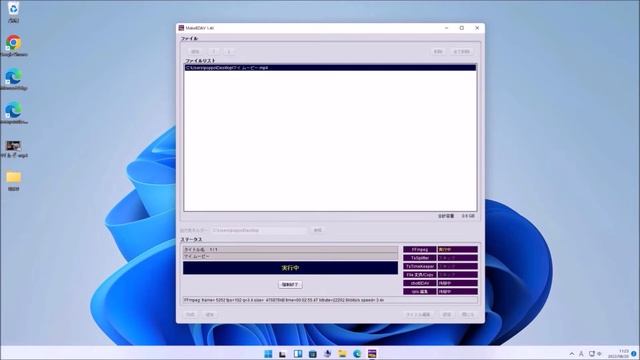Image resolution: width=640 pixels, height=360 pixels.
Task: Click the TsSplitter status label
Action: pos(420,258)
